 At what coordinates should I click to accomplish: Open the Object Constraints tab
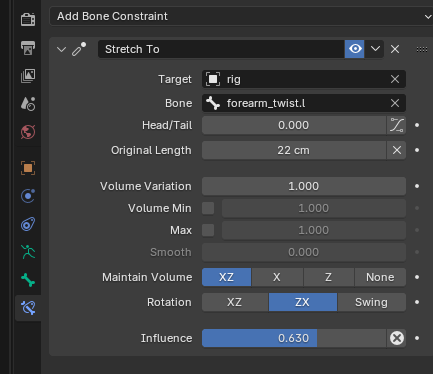click(x=28, y=224)
